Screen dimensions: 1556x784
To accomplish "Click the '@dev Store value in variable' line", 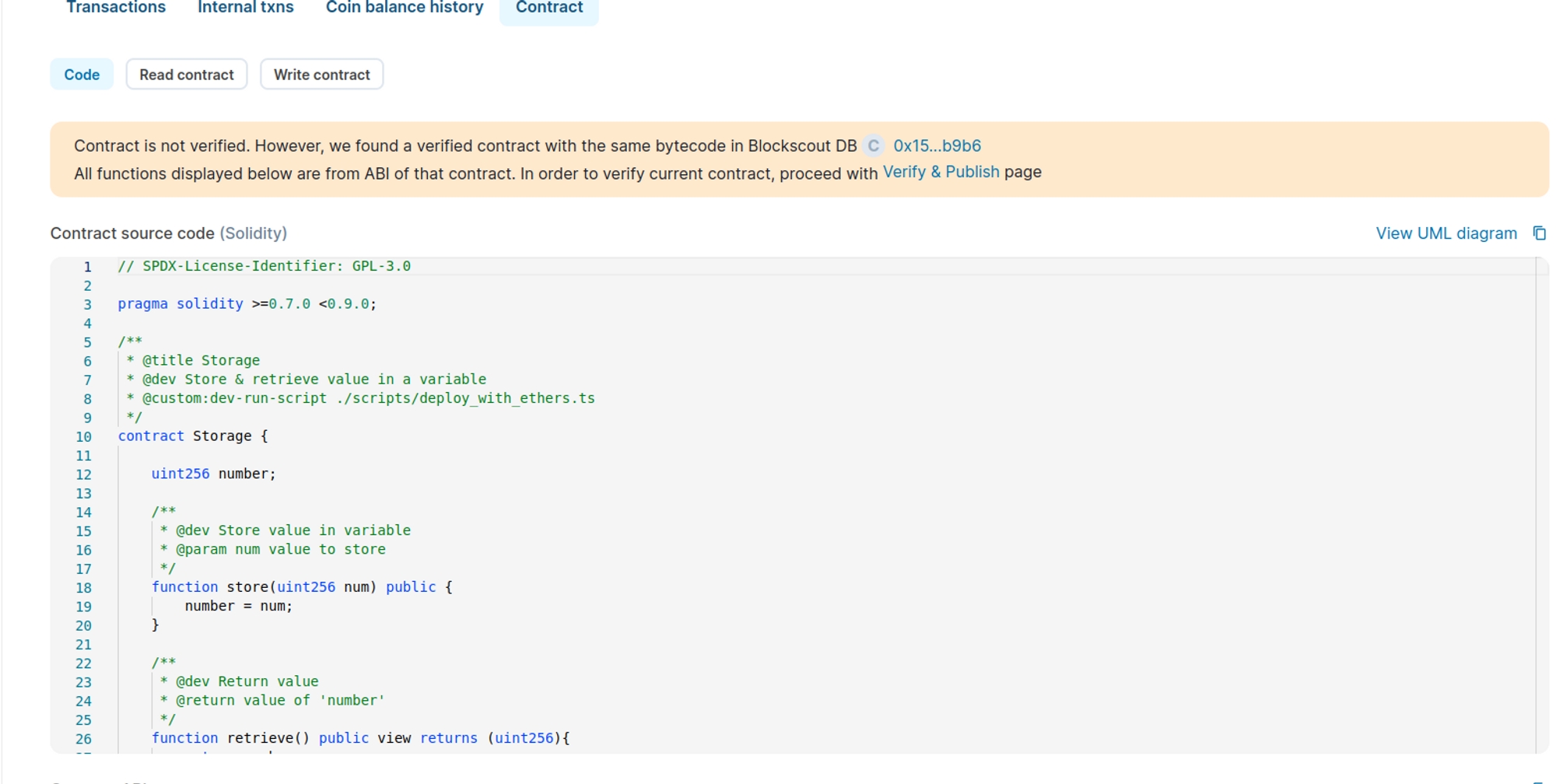I will tap(285, 530).
